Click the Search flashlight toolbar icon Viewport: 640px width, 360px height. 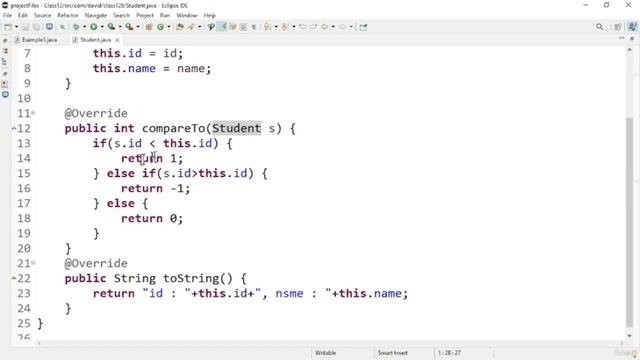(191, 27)
